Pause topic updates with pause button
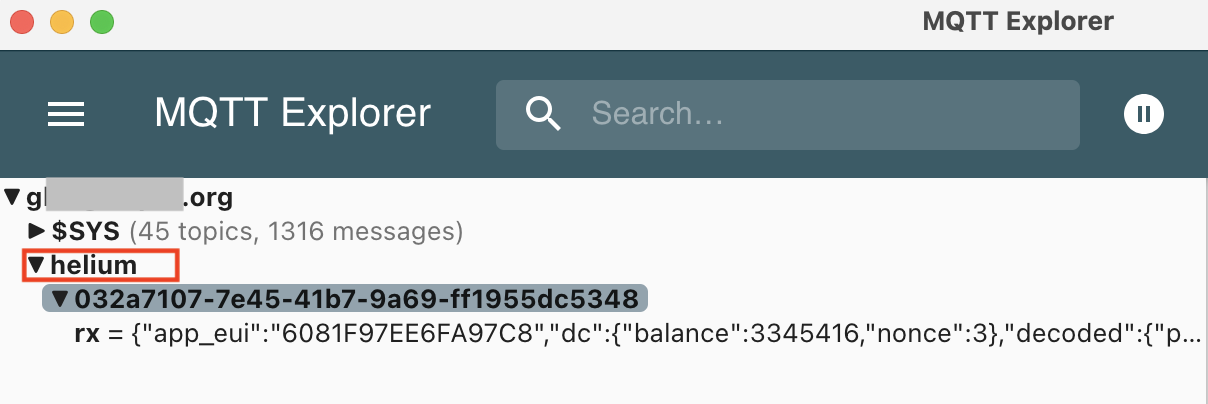The width and height of the screenshot is (1208, 404). pos(1144,114)
